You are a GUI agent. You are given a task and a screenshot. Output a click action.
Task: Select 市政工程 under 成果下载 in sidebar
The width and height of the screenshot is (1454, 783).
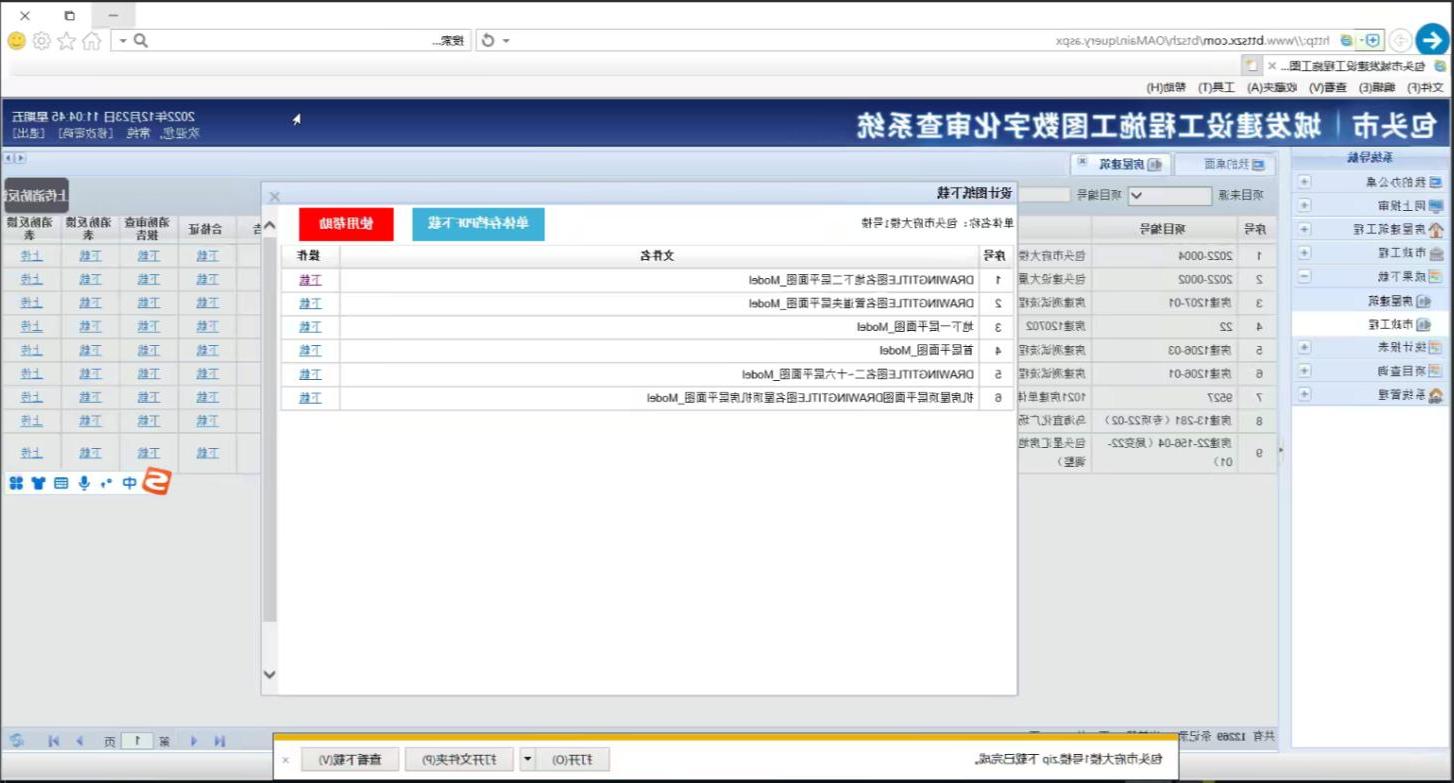[1398, 324]
